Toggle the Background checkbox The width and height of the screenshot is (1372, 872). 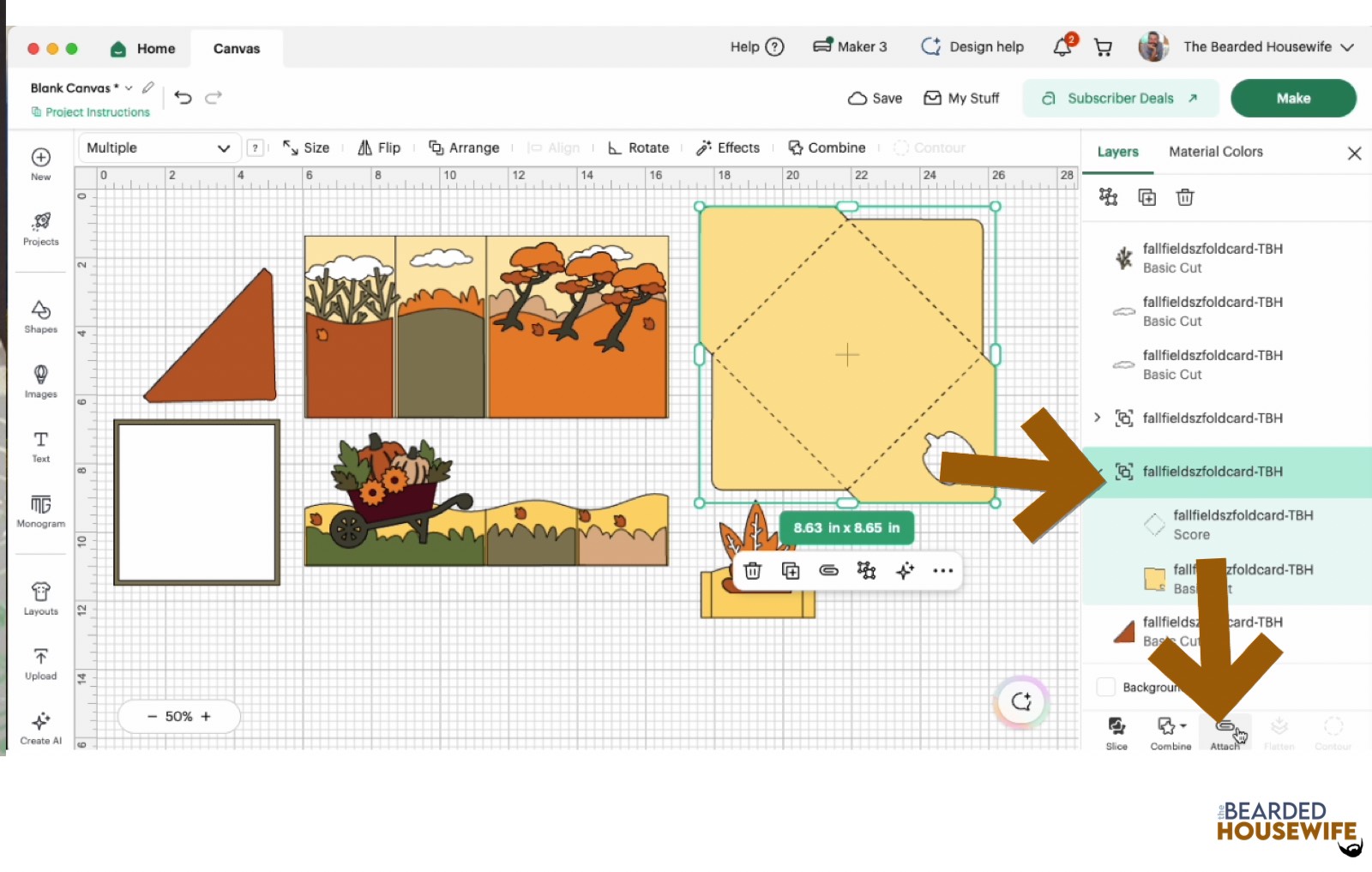point(1106,687)
